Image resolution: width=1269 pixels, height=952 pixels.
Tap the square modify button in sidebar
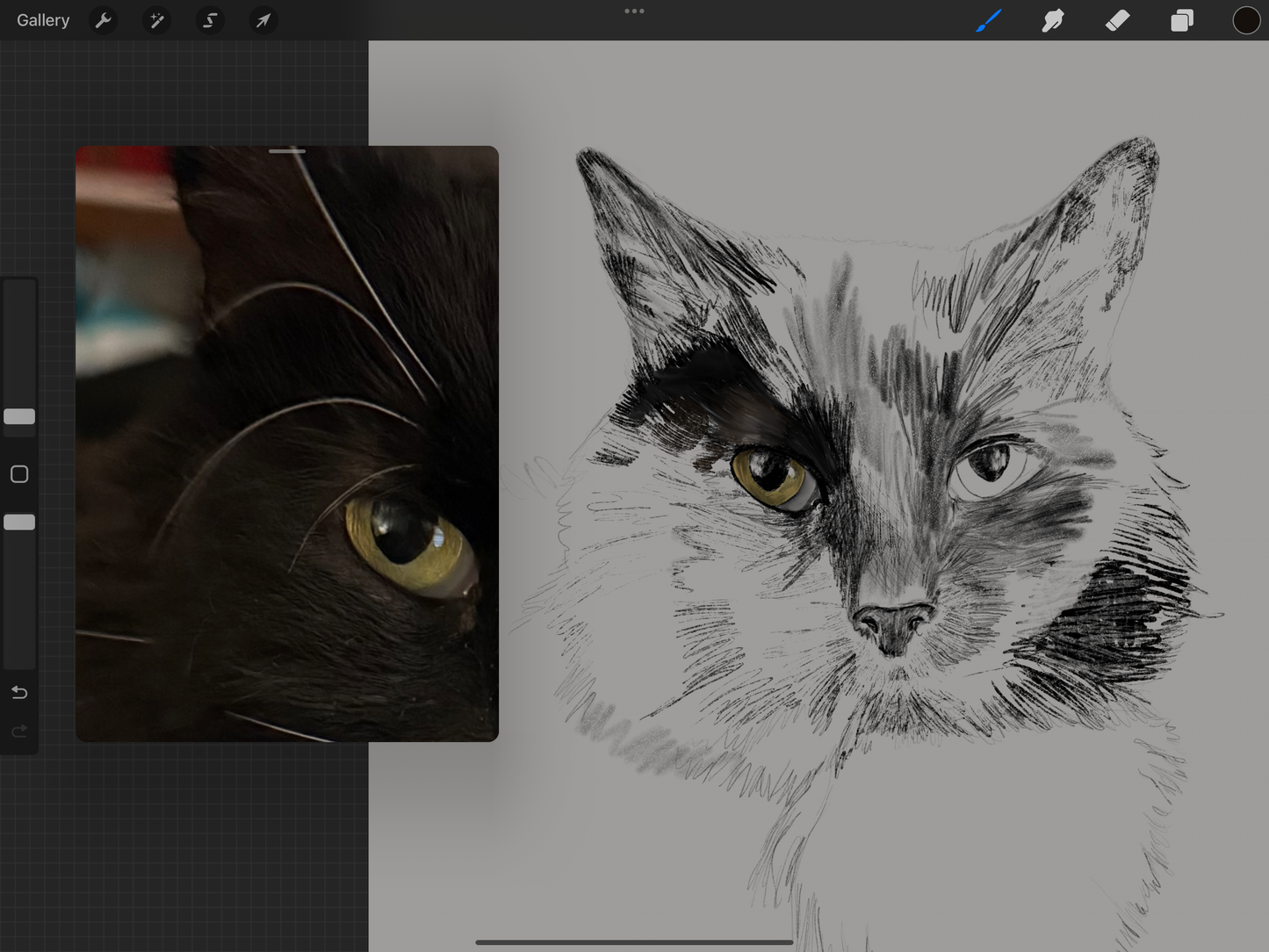(x=19, y=474)
